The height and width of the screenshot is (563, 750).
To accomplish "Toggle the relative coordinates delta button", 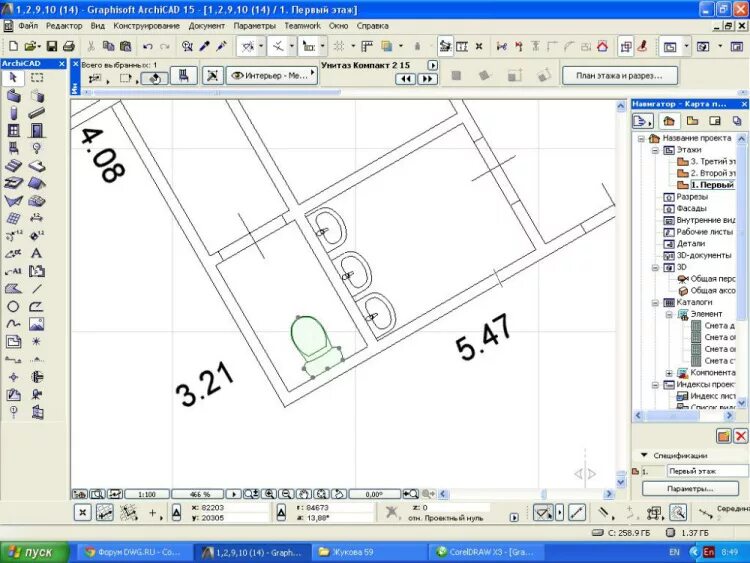I will [x=176, y=513].
